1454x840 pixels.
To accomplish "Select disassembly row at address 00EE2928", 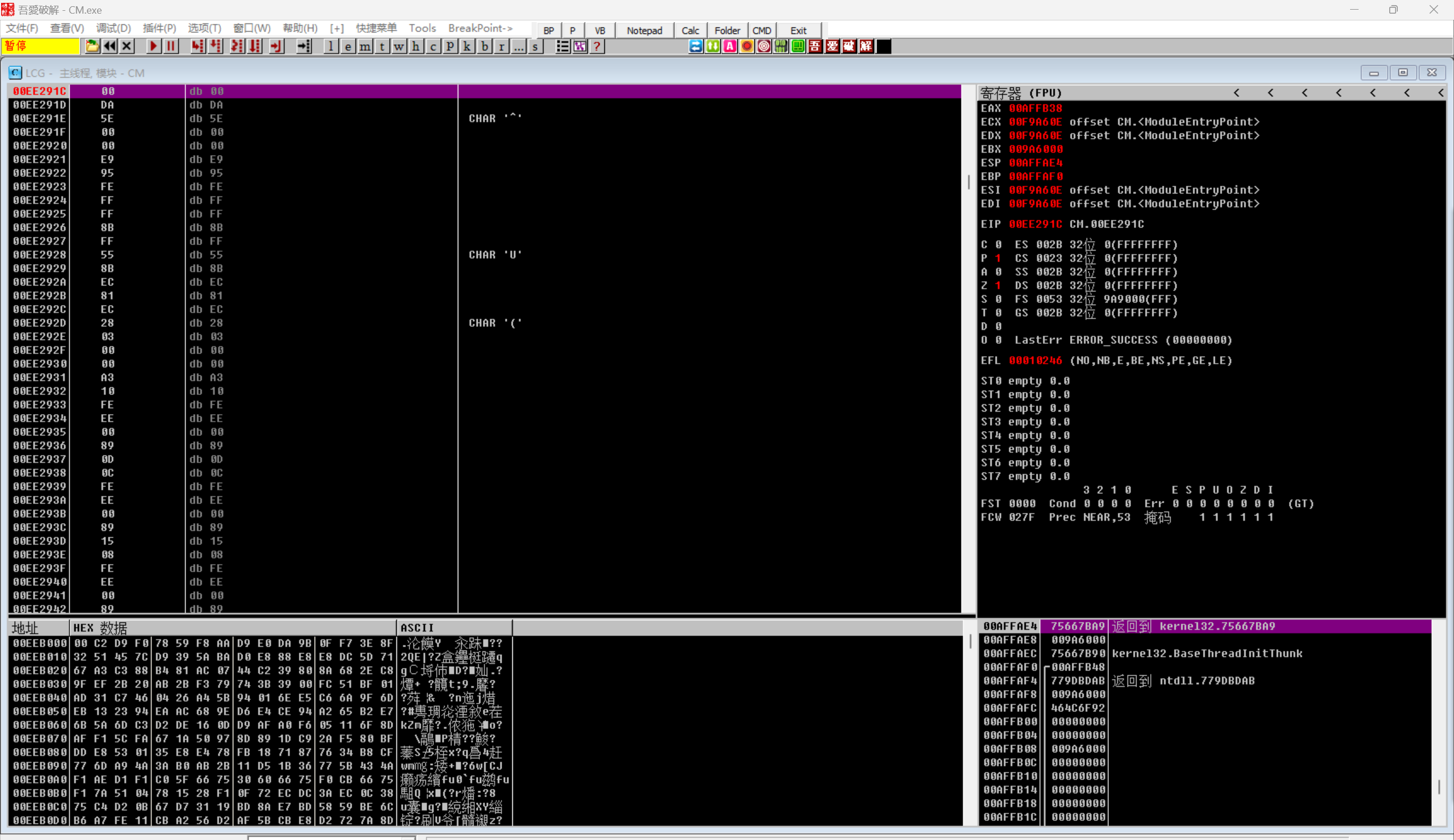I will point(484,255).
